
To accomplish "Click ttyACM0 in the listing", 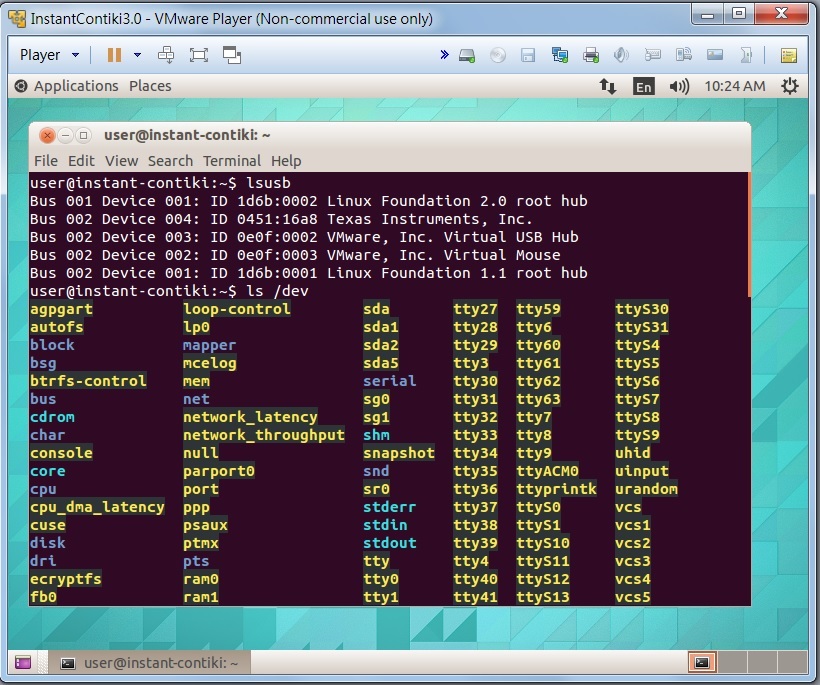I will point(548,471).
